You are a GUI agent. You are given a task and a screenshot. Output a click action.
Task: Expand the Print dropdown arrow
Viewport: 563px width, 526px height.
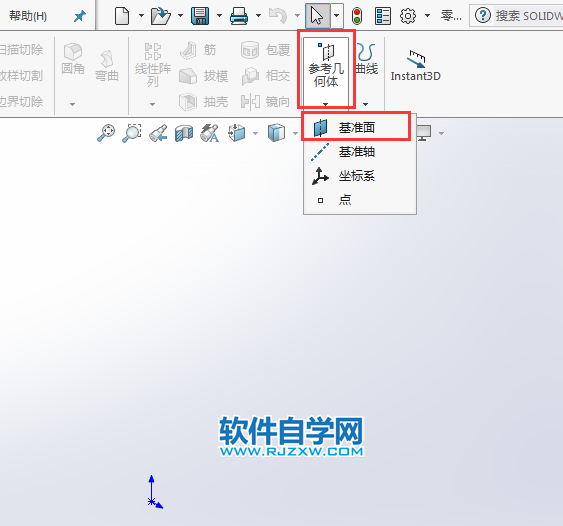(258, 16)
